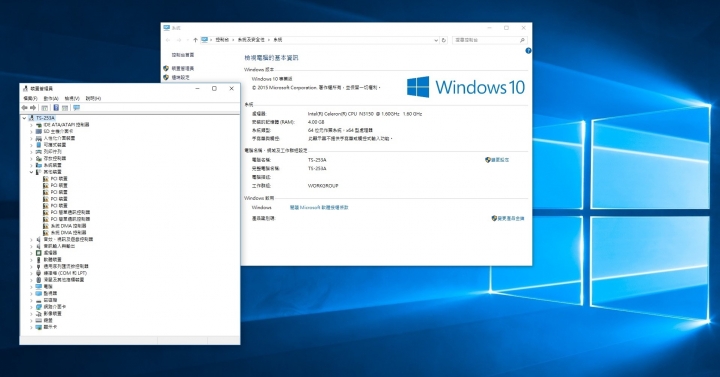
Task: Click the processor (處理器) chip icon
Action: [39, 253]
